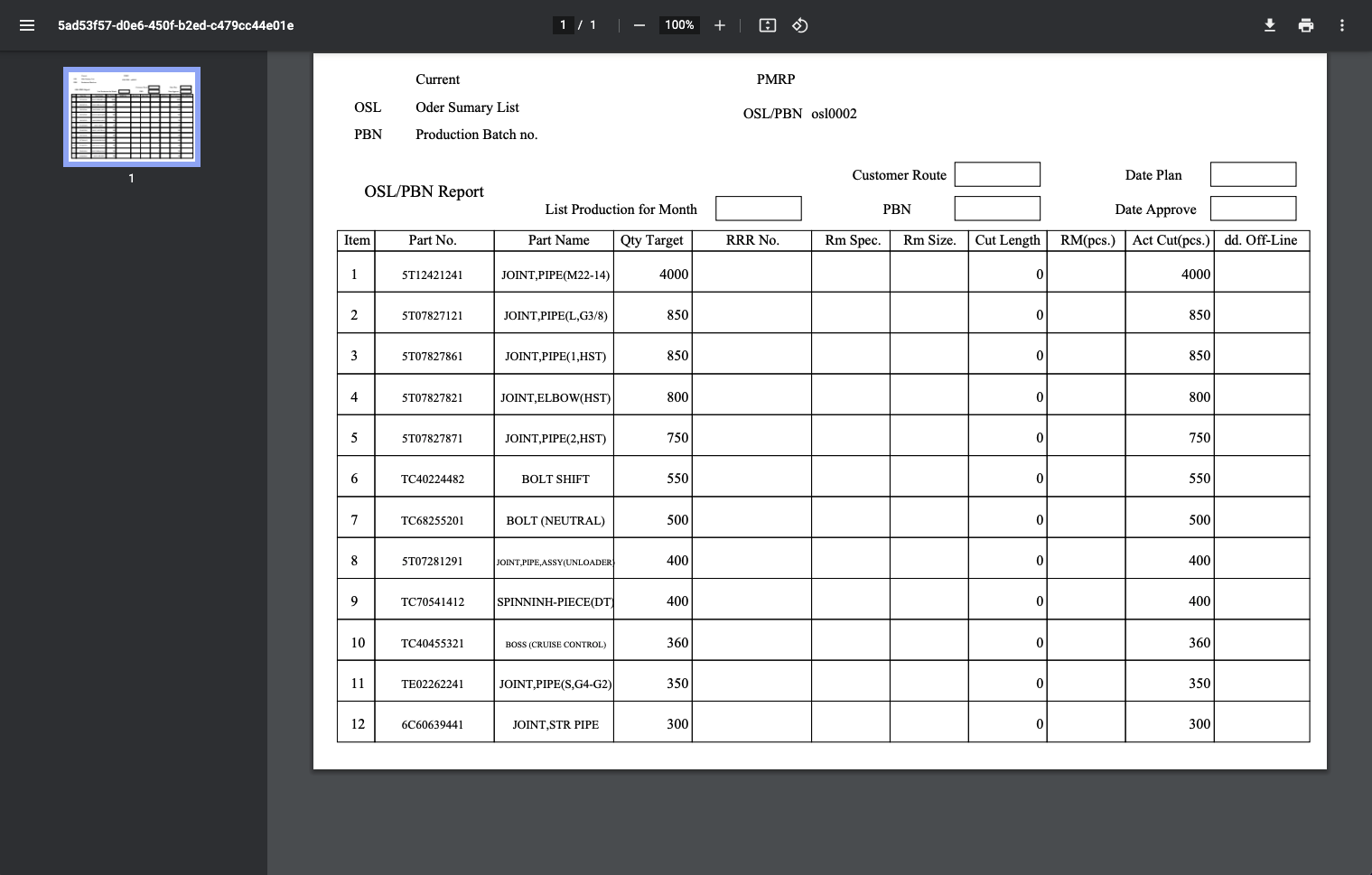Rotate the document counterclockwise
Screen dimensions: 1372x875
tap(800, 25)
